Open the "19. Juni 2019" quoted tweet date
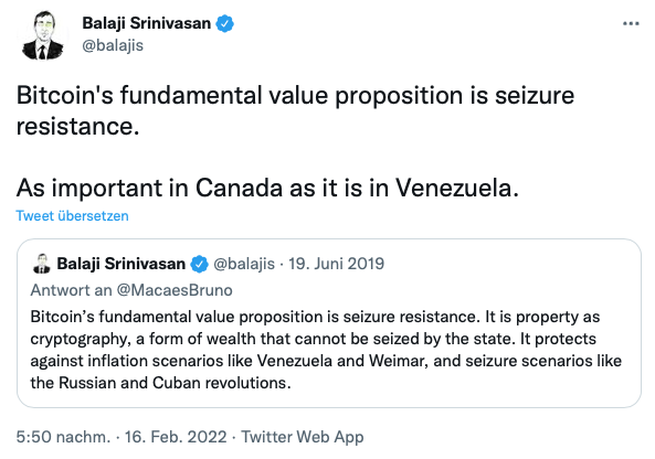This screenshot has height=459, width=655. click(x=336, y=265)
